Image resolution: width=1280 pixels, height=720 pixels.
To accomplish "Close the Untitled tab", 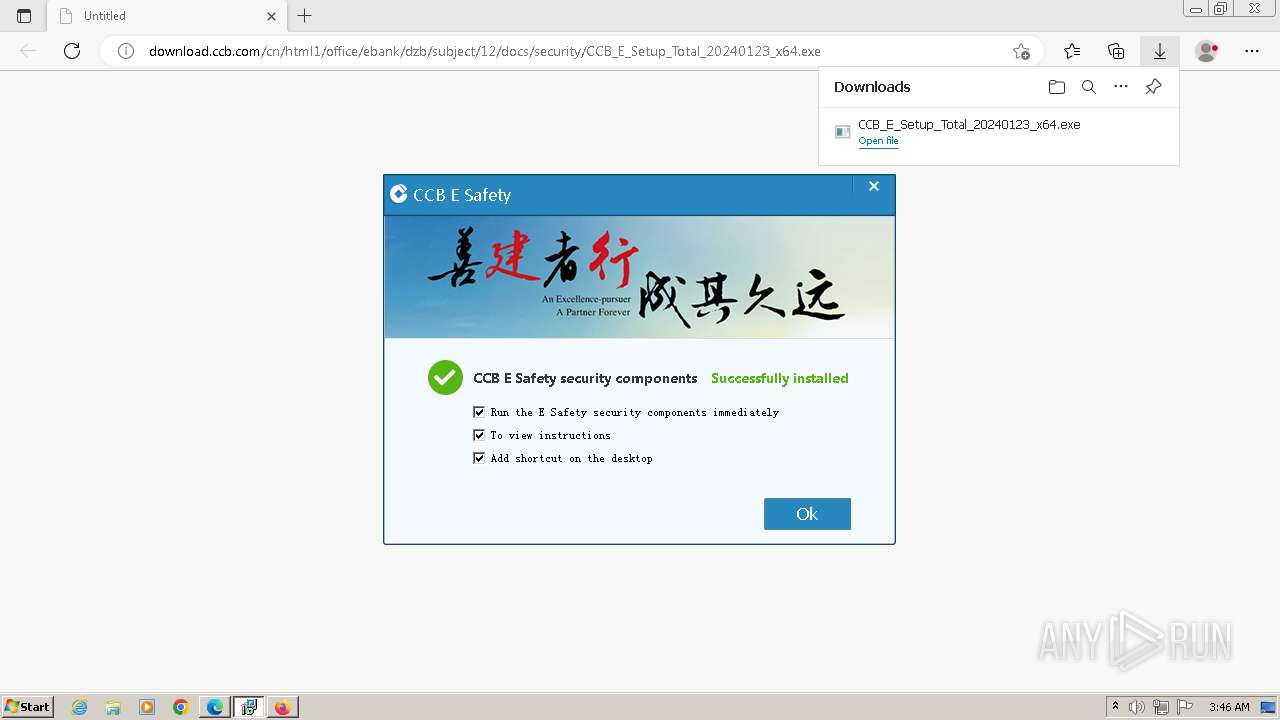I will (272, 16).
